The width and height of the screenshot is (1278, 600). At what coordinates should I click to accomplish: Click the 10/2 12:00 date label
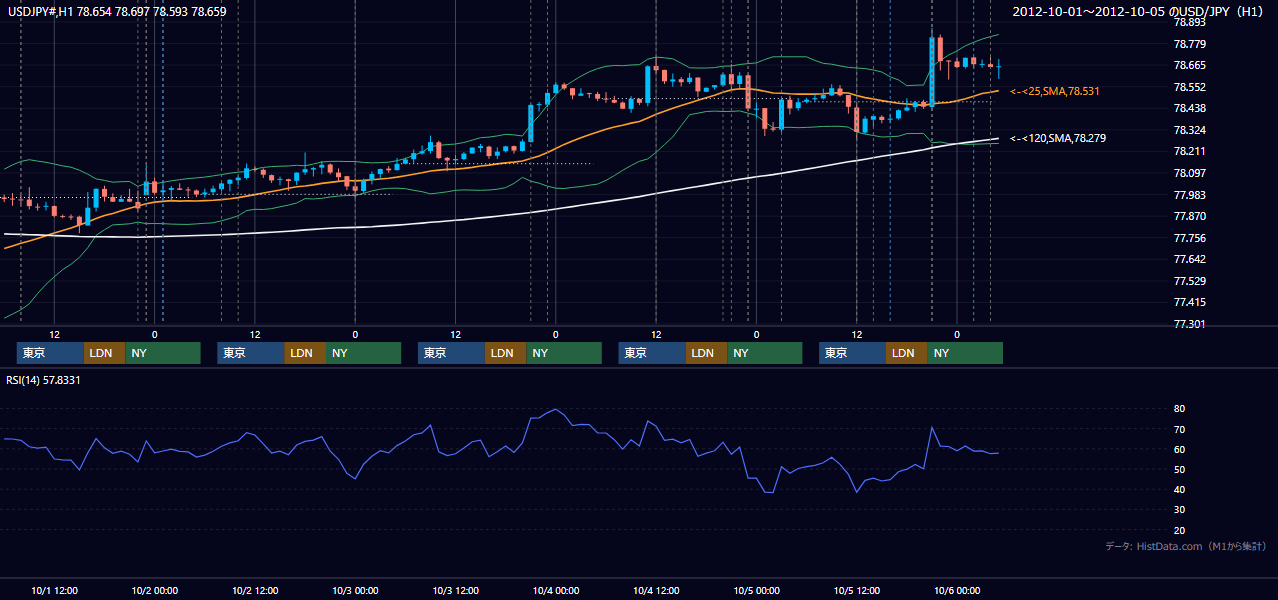[x=255, y=590]
